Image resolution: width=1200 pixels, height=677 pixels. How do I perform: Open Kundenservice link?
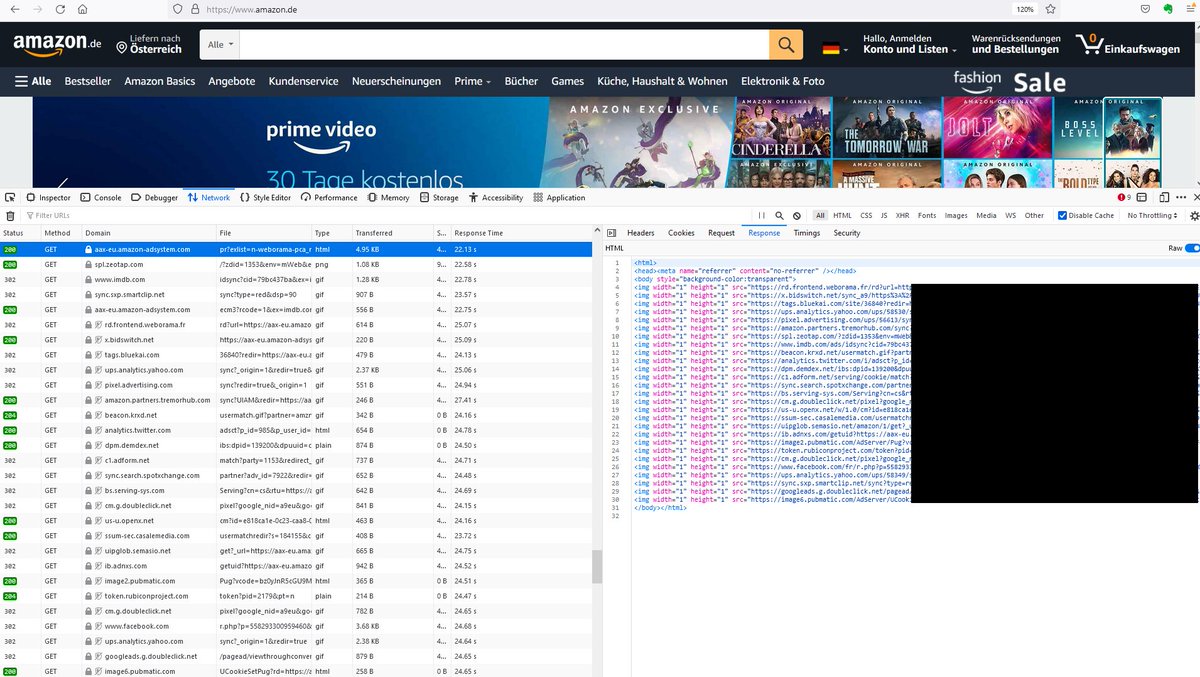point(304,81)
